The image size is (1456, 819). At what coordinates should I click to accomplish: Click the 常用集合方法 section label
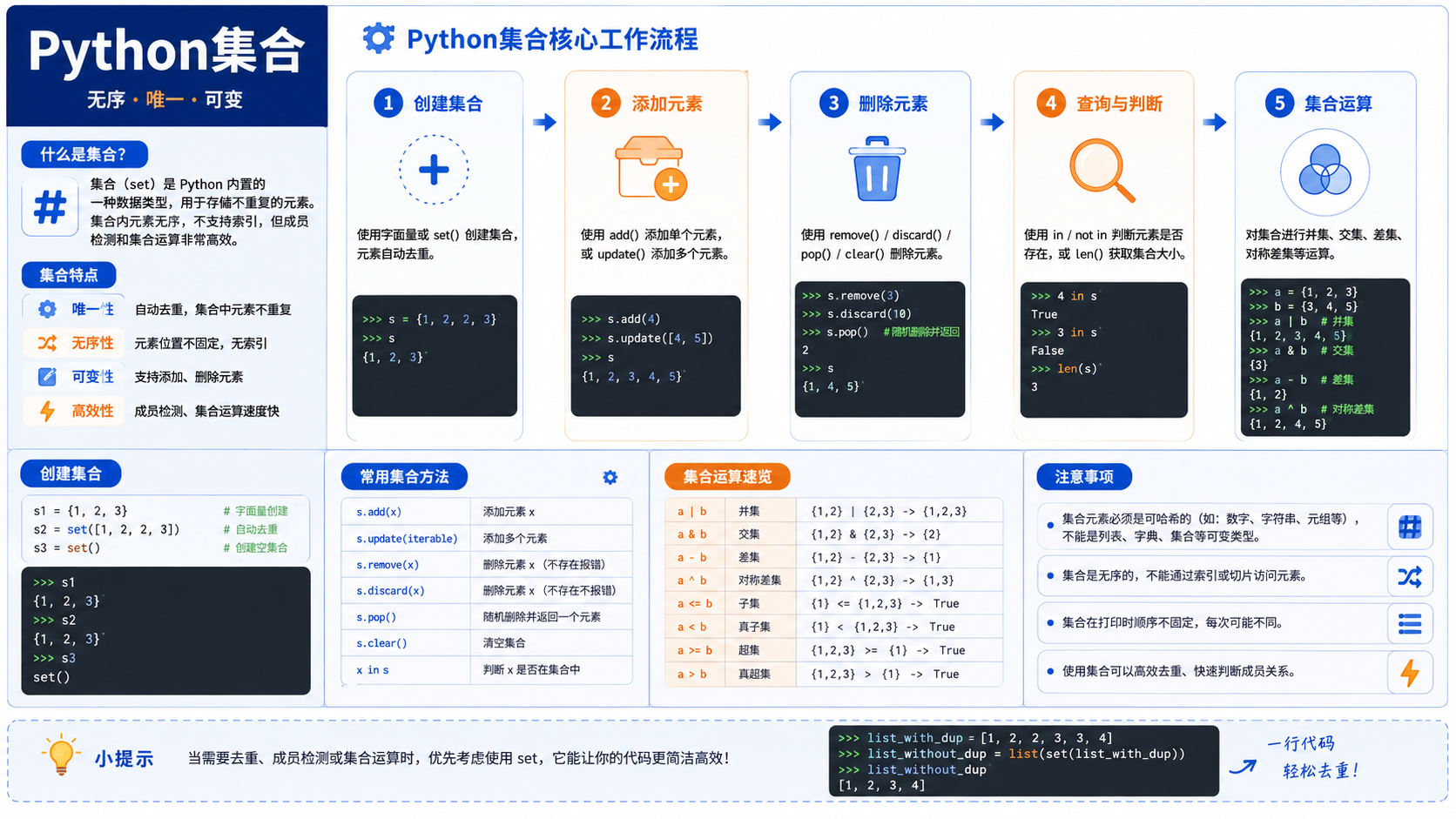click(404, 477)
